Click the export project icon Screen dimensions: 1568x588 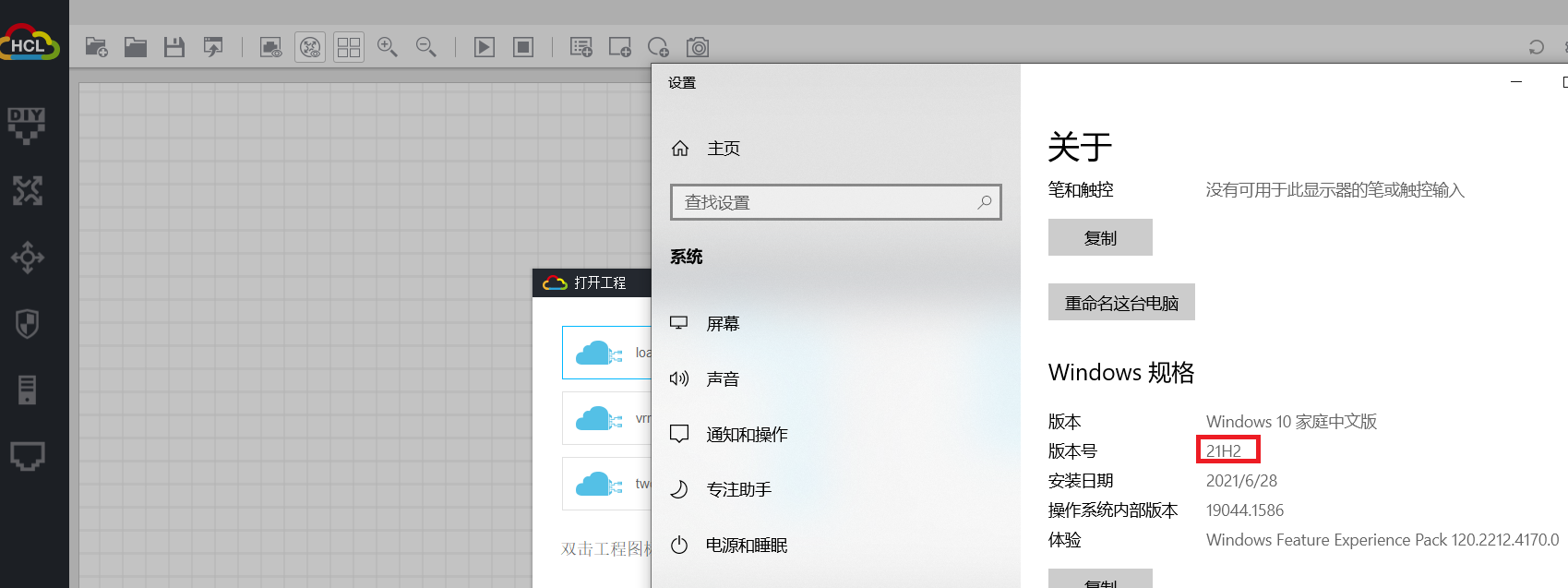click(213, 47)
